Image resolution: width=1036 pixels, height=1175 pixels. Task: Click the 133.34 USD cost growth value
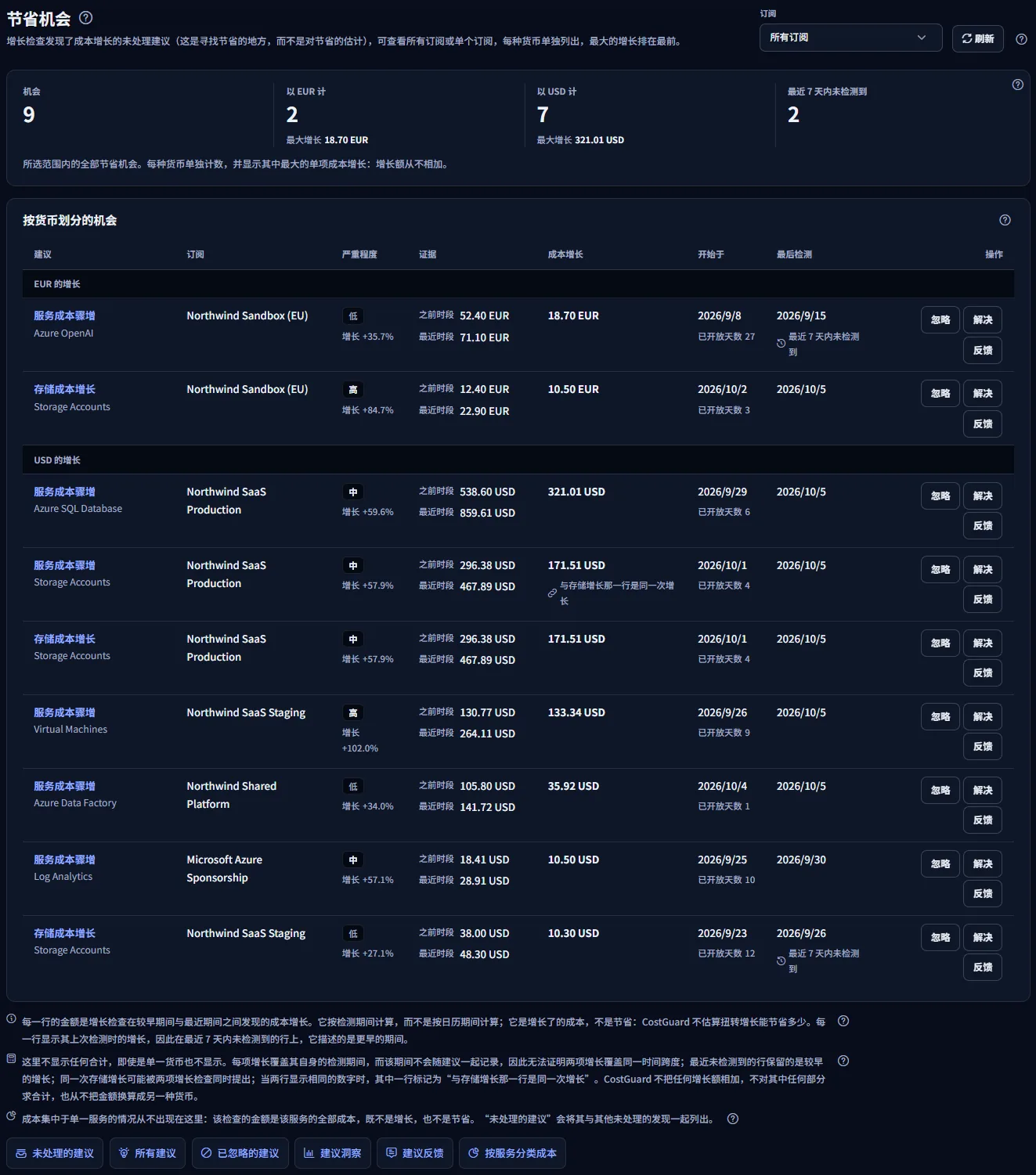coord(576,712)
